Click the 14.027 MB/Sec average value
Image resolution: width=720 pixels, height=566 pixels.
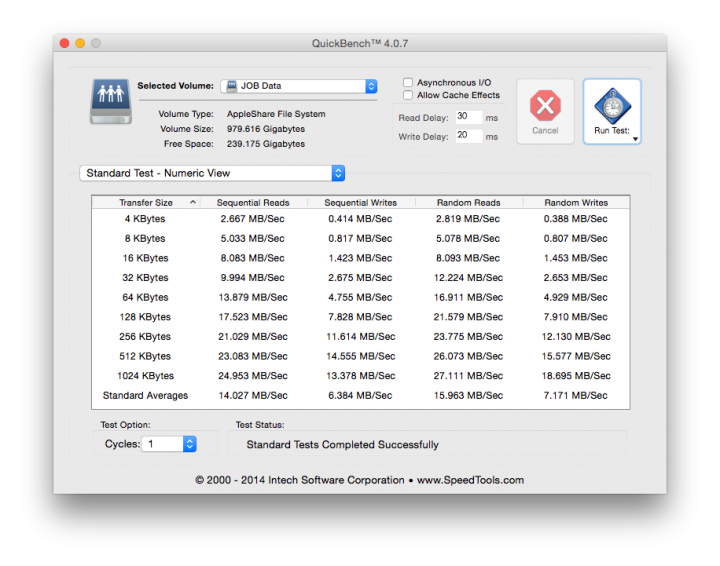click(x=253, y=395)
